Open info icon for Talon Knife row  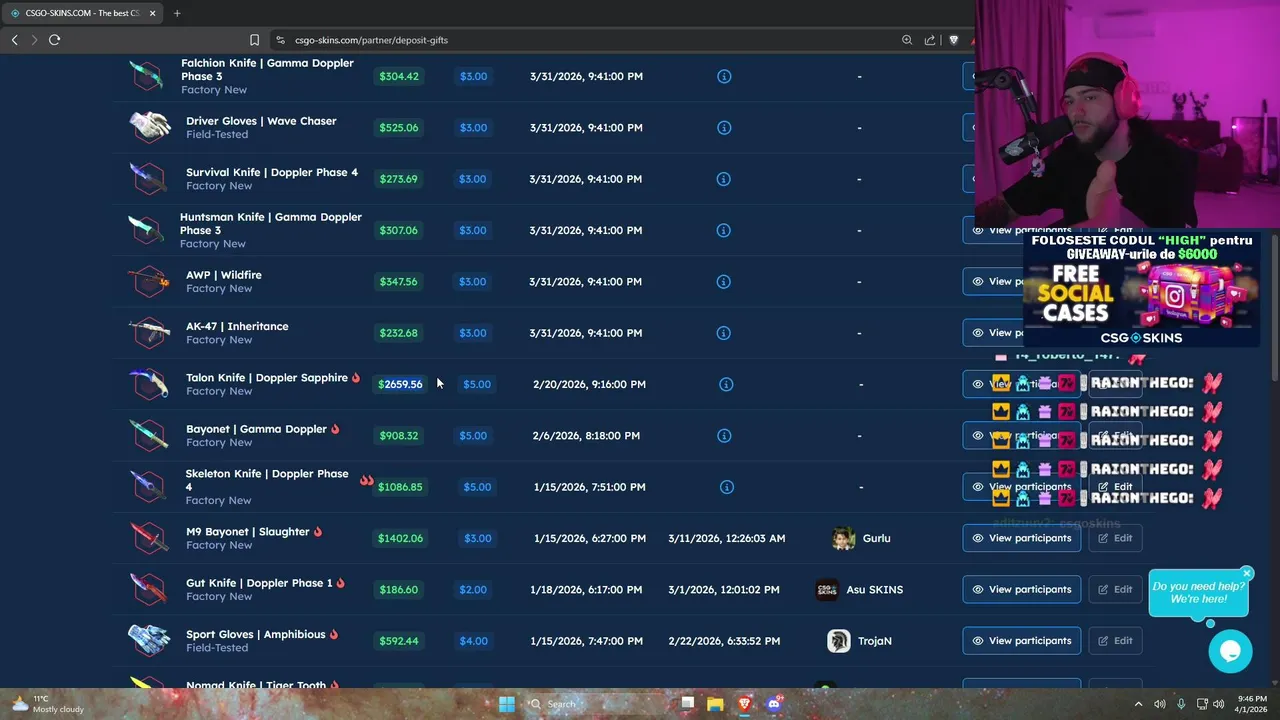(x=727, y=384)
